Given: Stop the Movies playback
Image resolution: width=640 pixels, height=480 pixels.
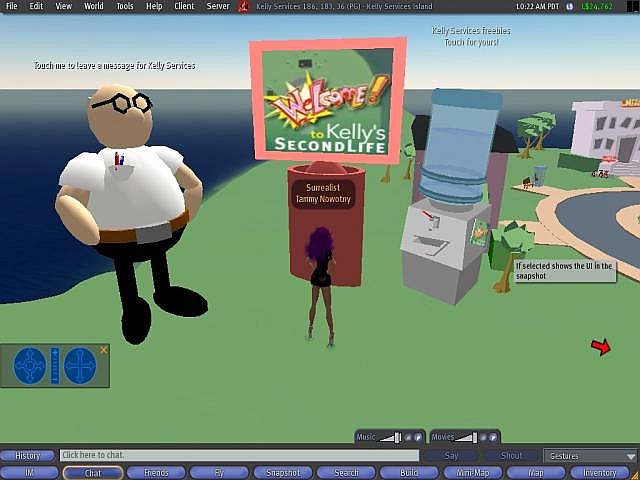Looking at the screenshot, I should point(483,438).
